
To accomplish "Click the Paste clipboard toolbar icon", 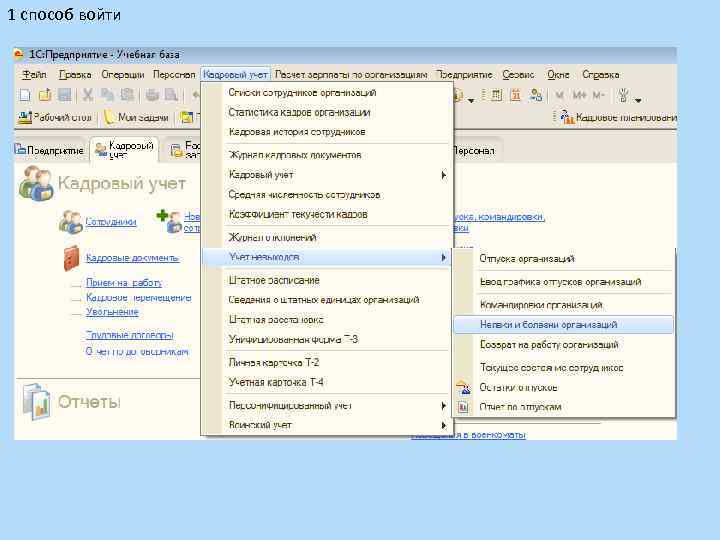I will point(127,95).
